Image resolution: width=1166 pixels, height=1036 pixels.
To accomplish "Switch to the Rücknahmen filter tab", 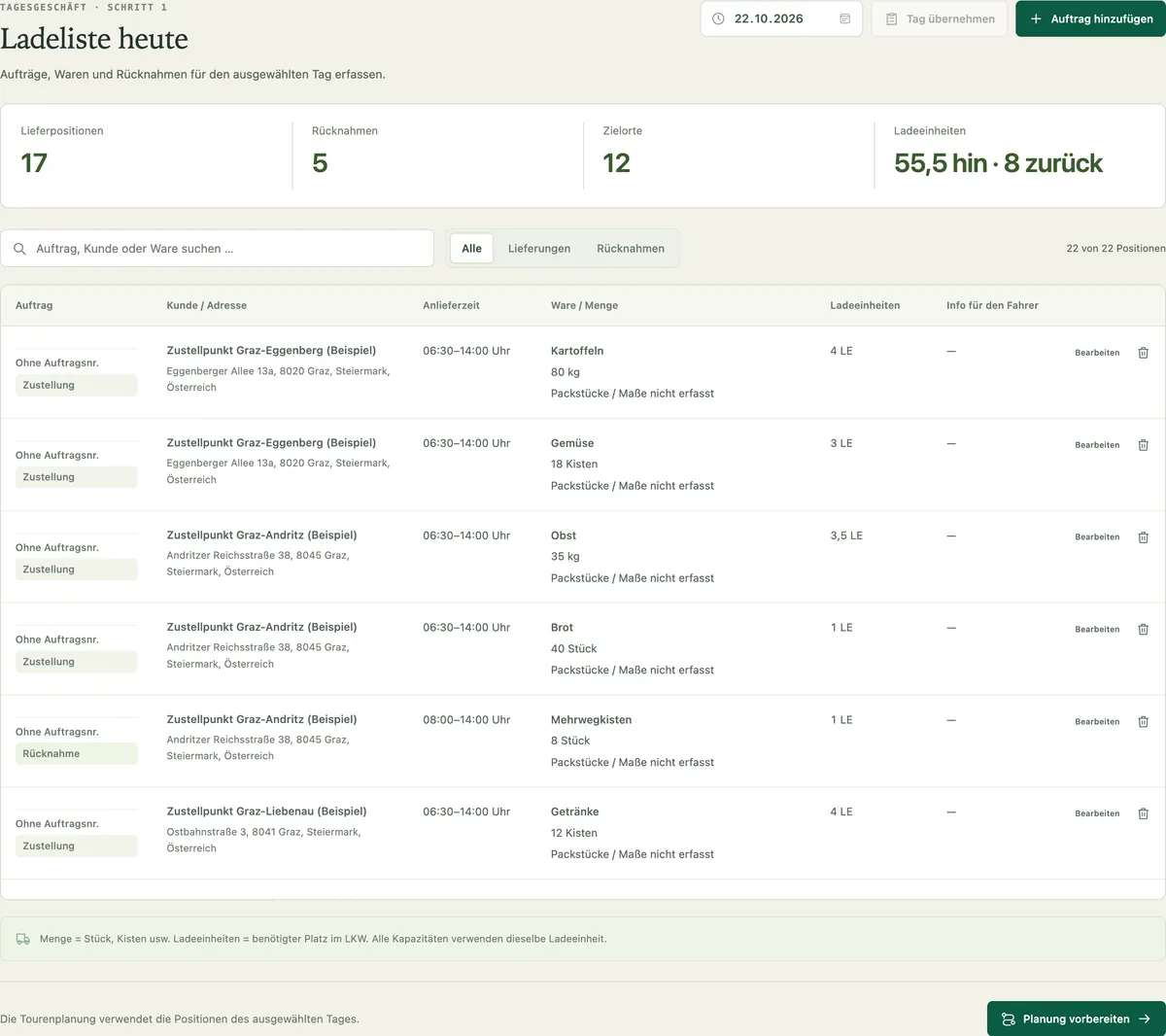I will point(631,249).
